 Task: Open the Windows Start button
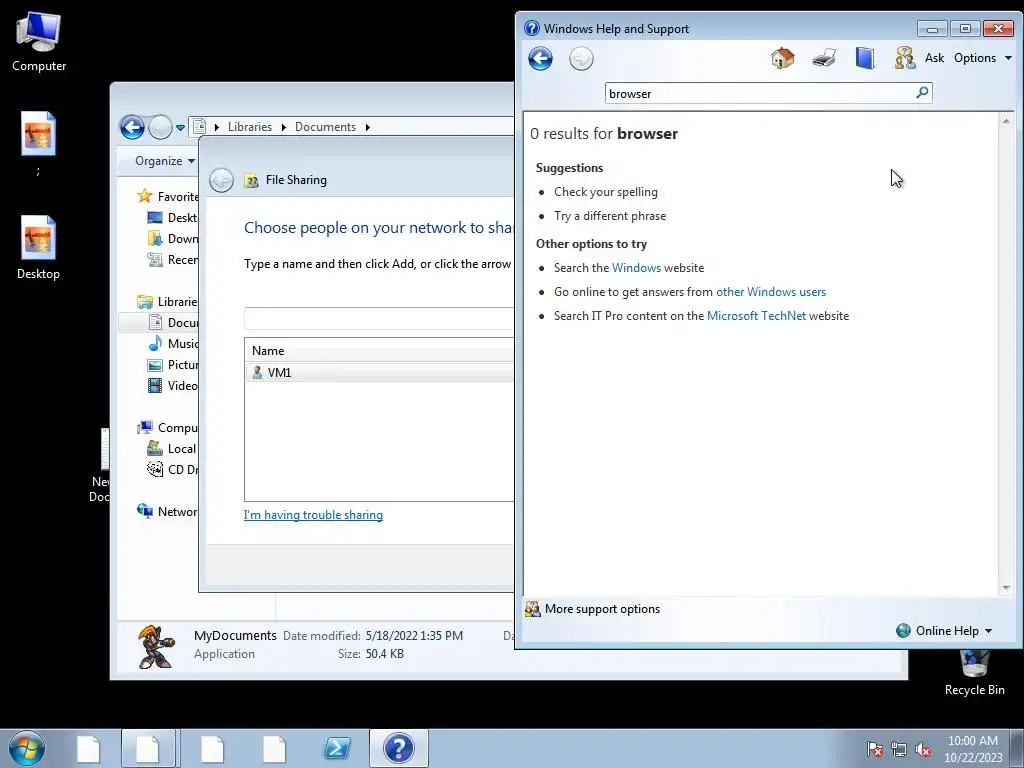(27, 748)
